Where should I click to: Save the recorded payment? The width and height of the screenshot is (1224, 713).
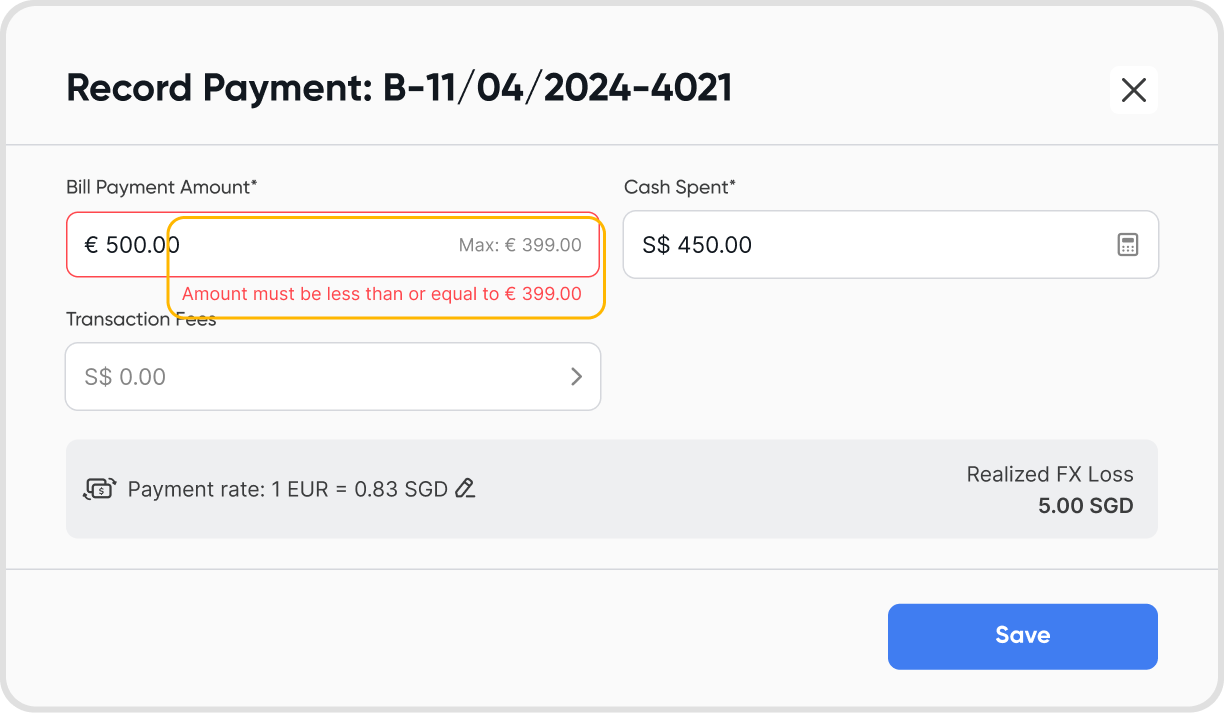pyautogui.click(x=1022, y=636)
